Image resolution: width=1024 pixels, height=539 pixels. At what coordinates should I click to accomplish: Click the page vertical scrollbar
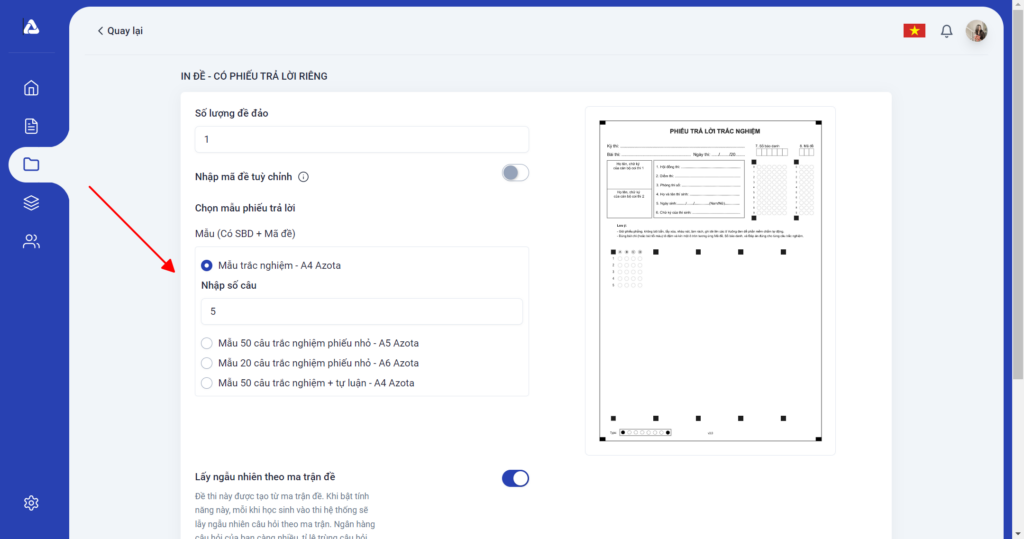[x=1017, y=196]
